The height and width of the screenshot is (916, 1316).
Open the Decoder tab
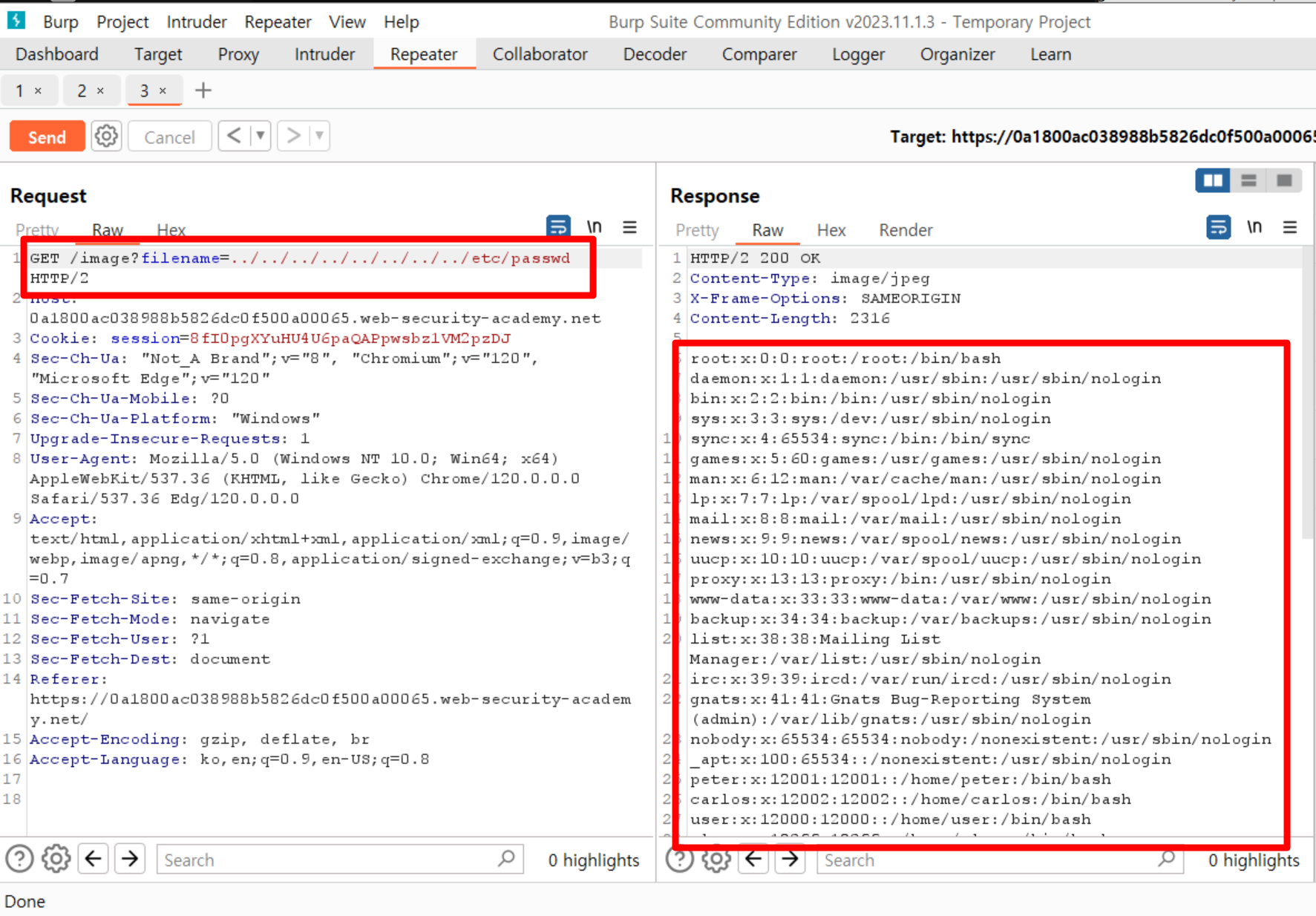point(655,54)
